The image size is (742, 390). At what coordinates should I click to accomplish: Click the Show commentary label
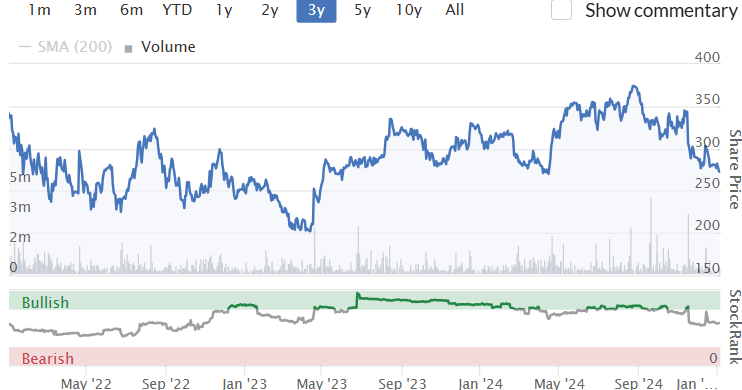661,10
